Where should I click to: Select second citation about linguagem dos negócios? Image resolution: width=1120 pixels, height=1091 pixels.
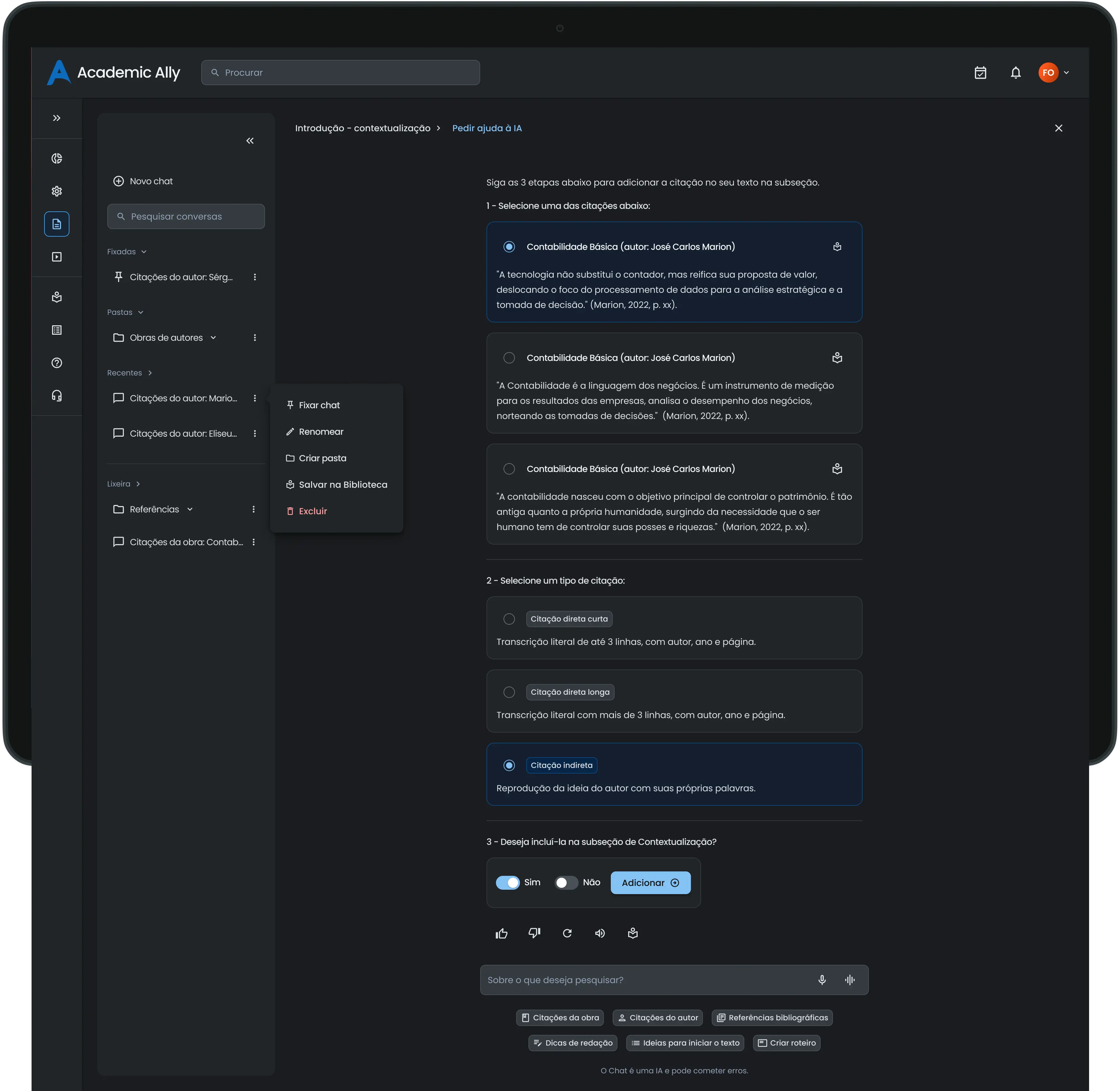point(509,358)
